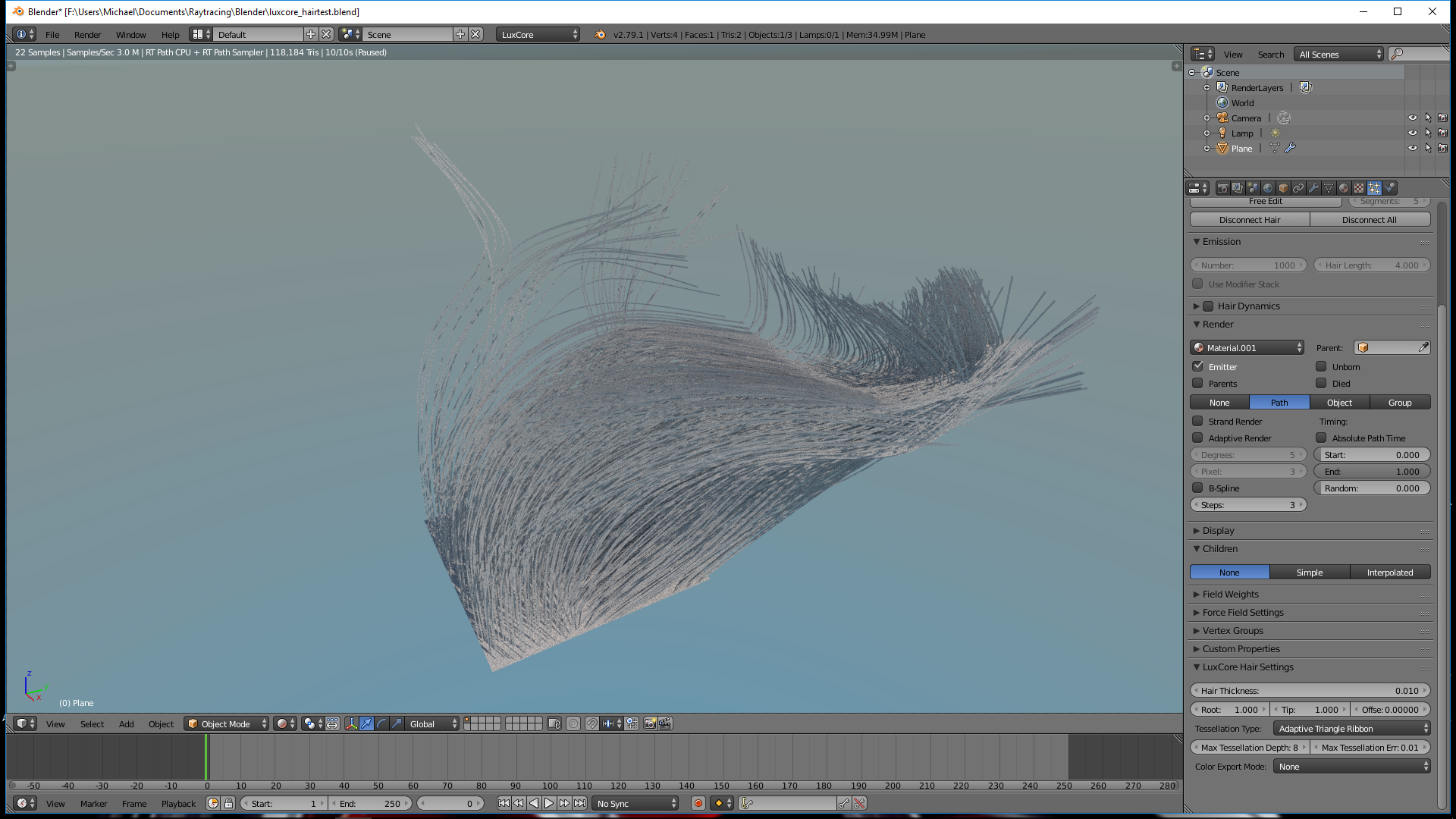The height and width of the screenshot is (819, 1456).
Task: Open the Modifiers properties tab (wrench icon)
Action: [x=1313, y=188]
